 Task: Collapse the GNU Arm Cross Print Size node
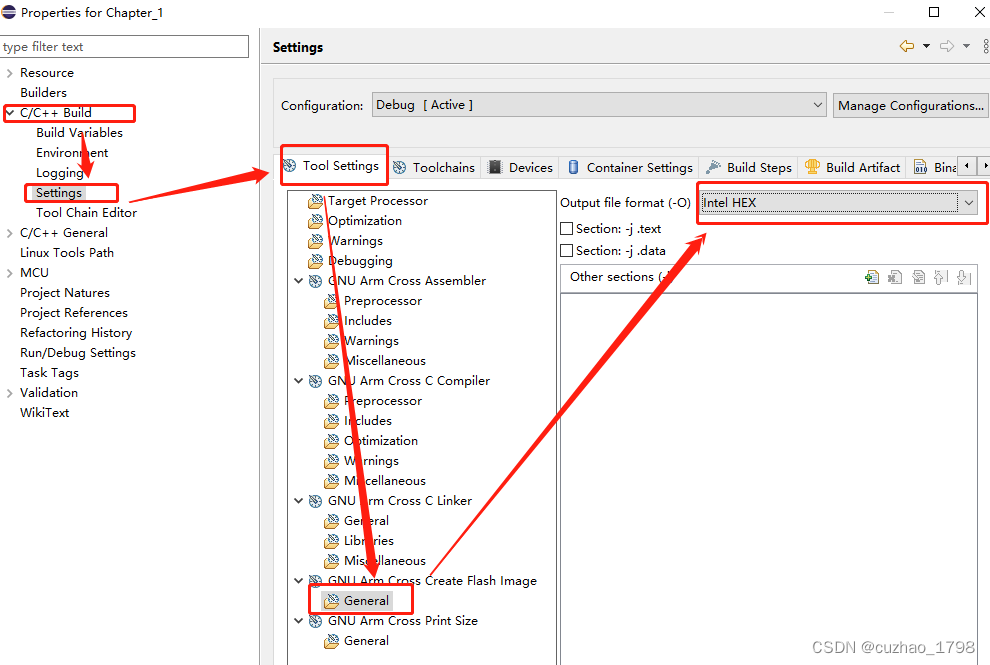[299, 620]
